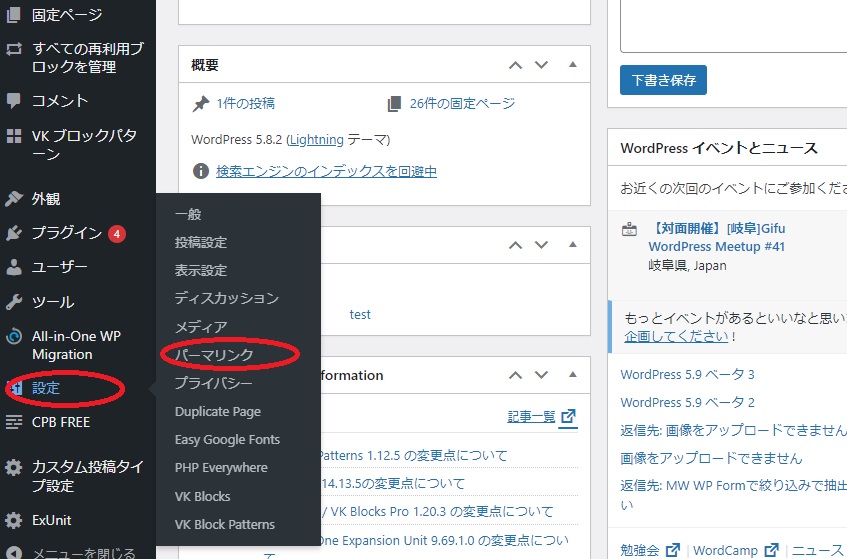The width and height of the screenshot is (847, 559).
Task: Click the ExUnit gear icon
Action: [x=14, y=520]
